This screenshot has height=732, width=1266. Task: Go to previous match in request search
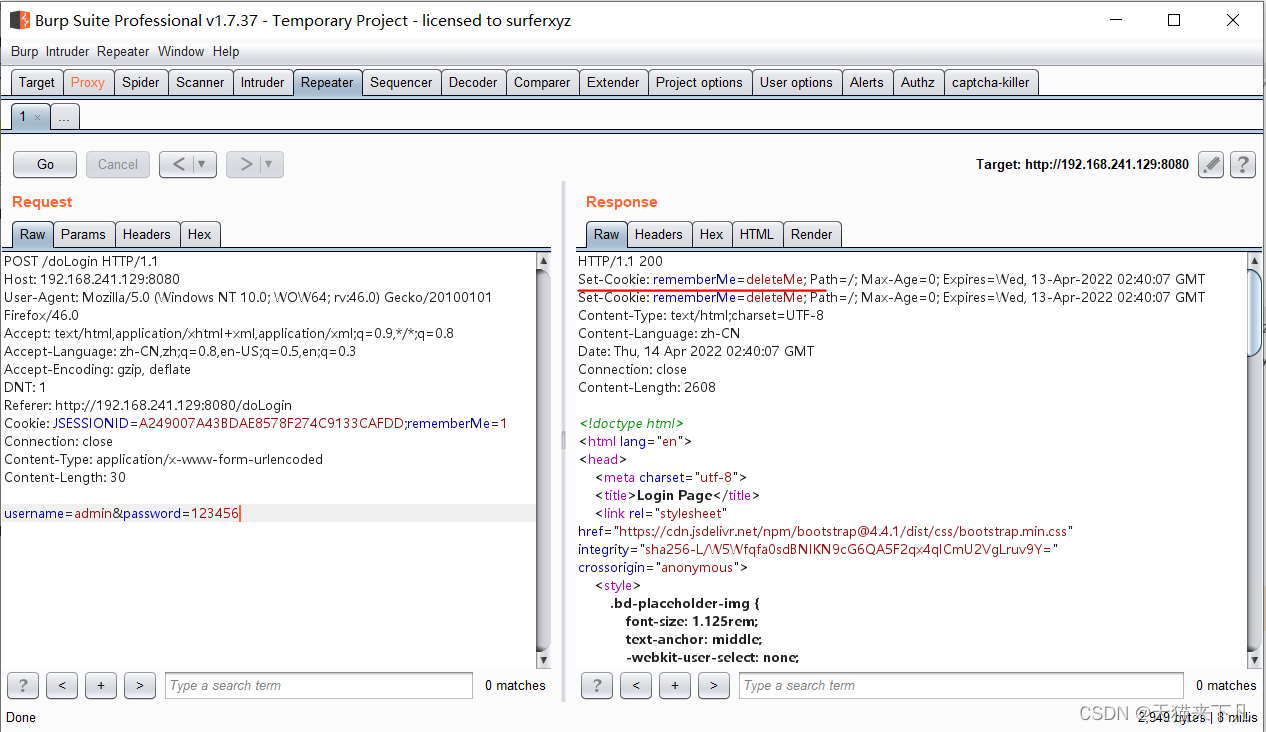coord(62,685)
